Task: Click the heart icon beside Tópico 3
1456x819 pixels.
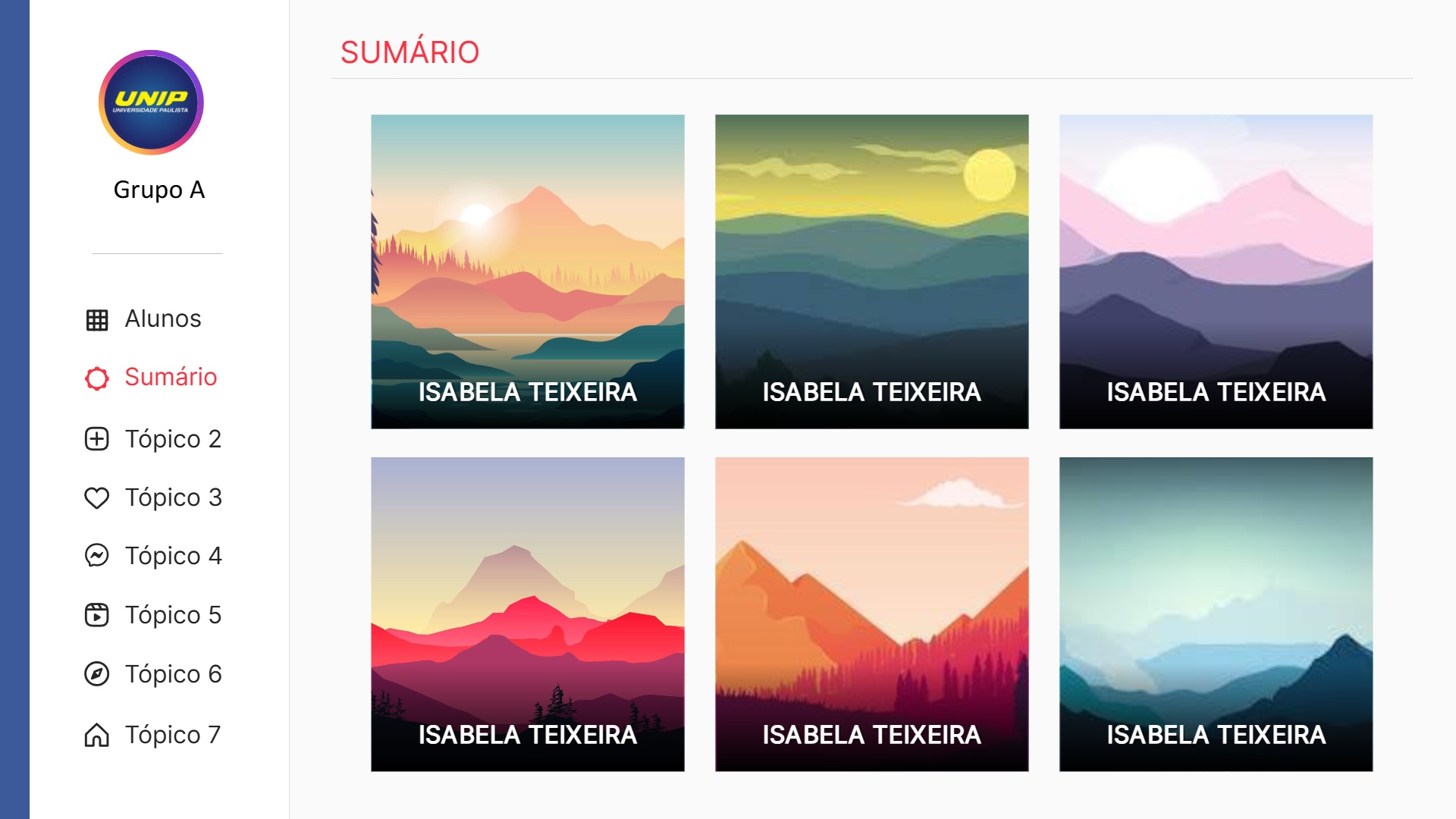Action: coord(97,497)
